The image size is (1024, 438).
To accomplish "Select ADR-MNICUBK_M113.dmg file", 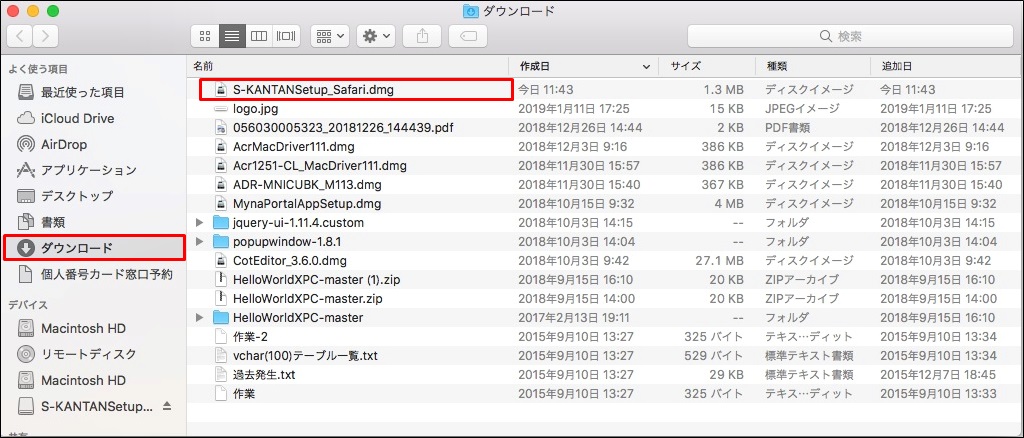I will click(307, 185).
